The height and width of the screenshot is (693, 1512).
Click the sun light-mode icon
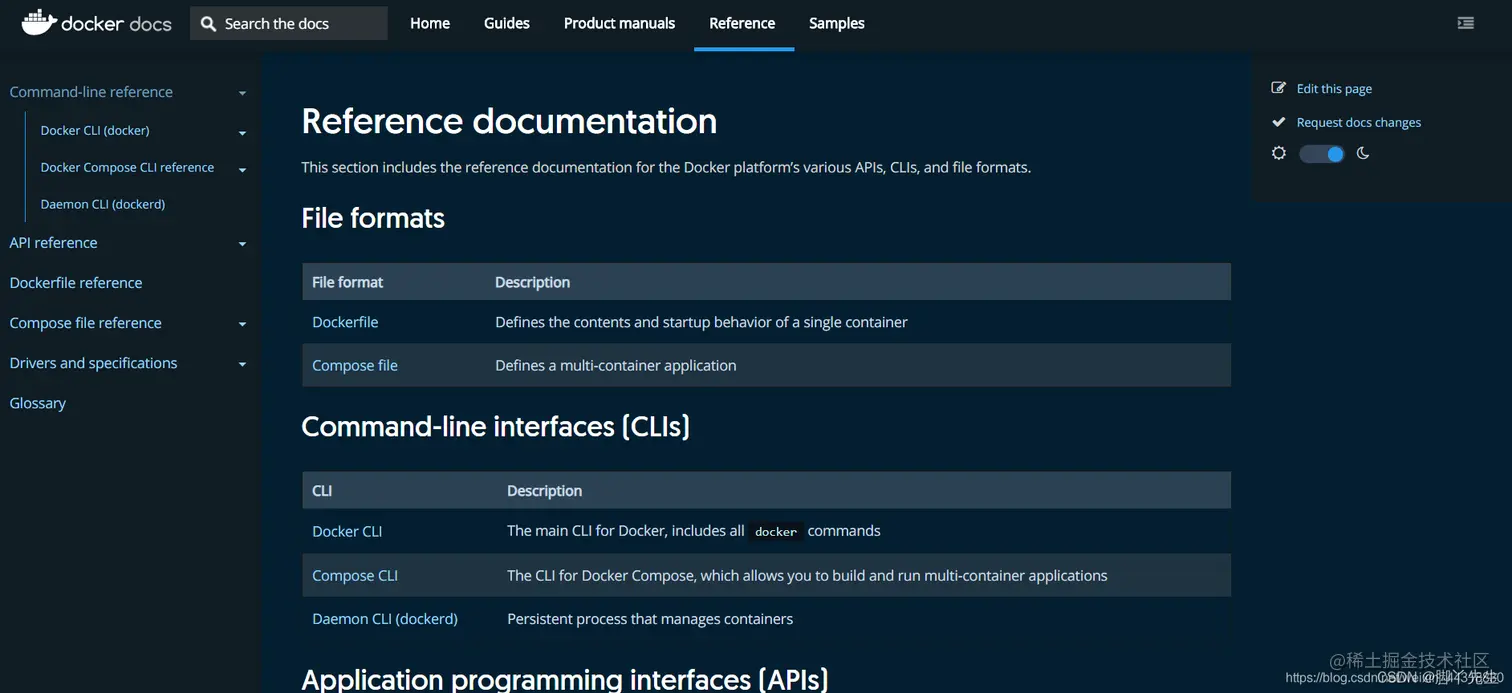tap(1278, 153)
